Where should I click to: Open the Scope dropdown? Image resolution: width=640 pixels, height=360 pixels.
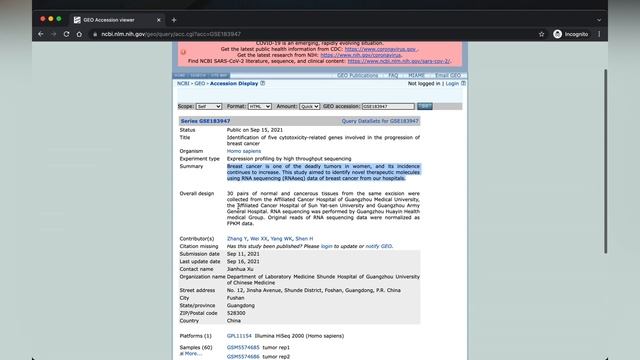[x=209, y=107]
